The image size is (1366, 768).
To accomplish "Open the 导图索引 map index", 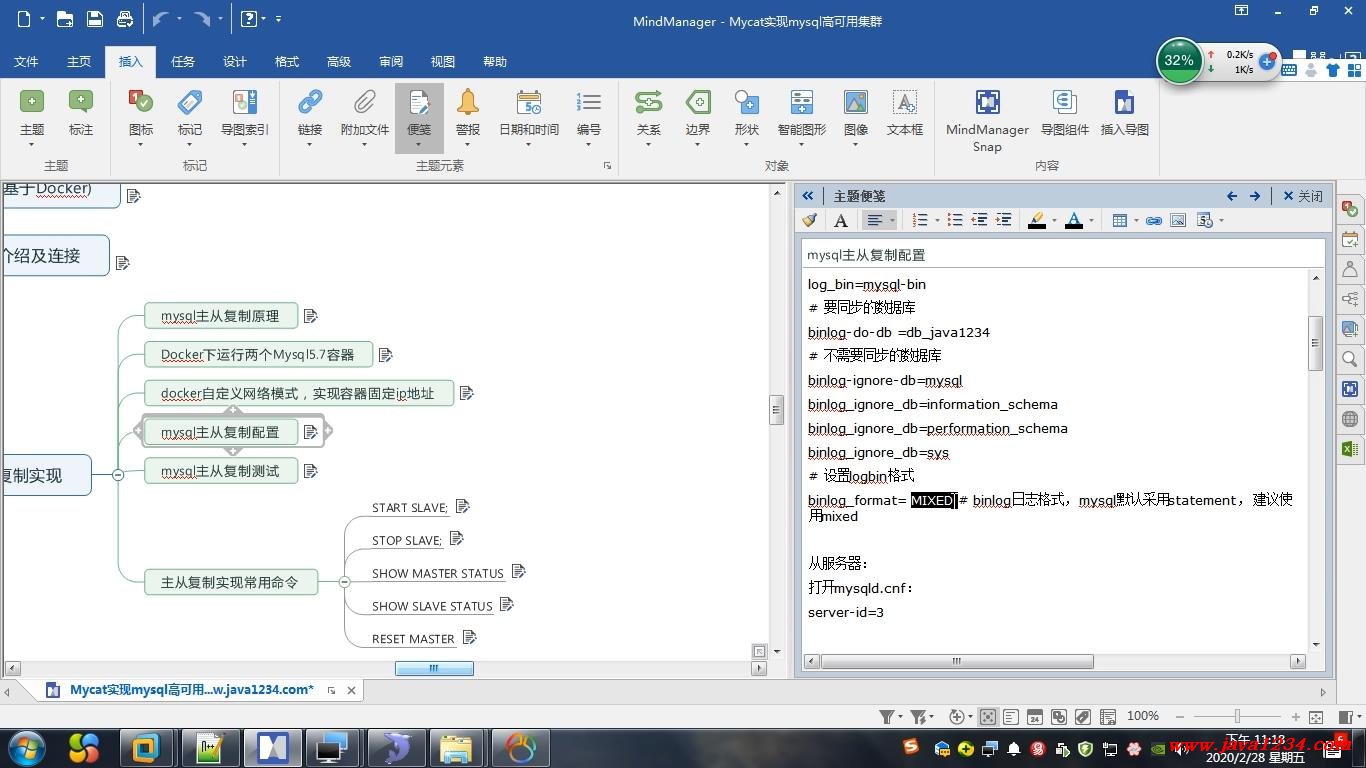I will coord(245,102).
